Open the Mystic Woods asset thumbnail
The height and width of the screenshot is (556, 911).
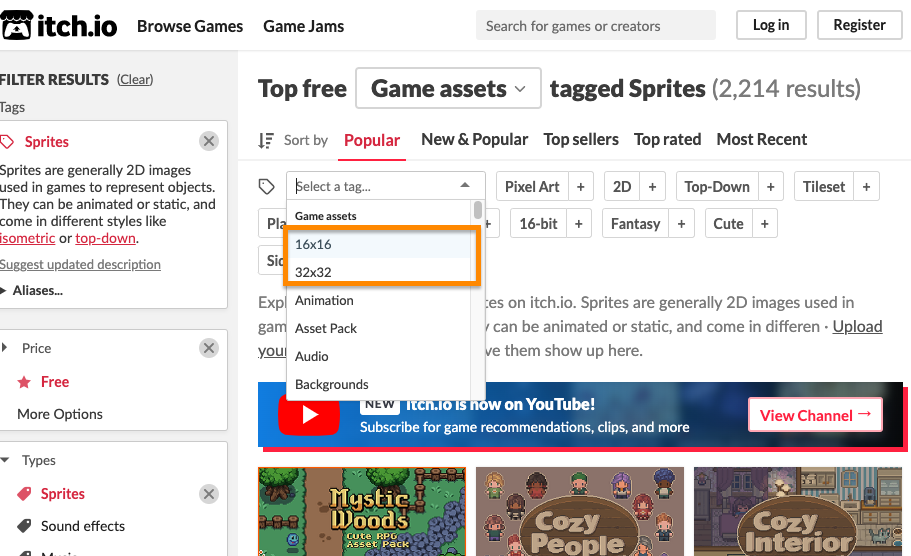coord(361,511)
